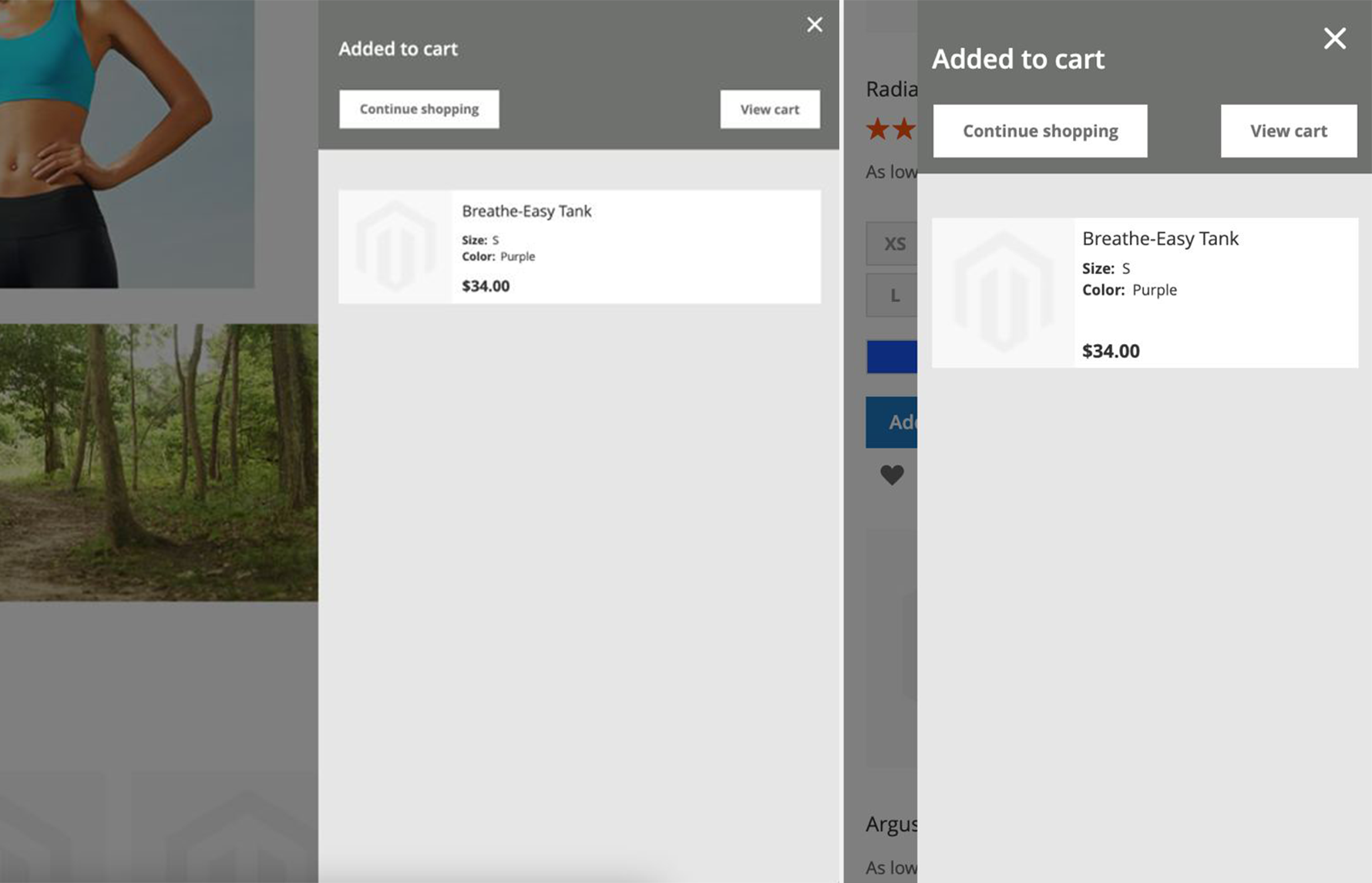Click the $34.00 price in the left panel
1372x883 pixels.
[486, 286]
